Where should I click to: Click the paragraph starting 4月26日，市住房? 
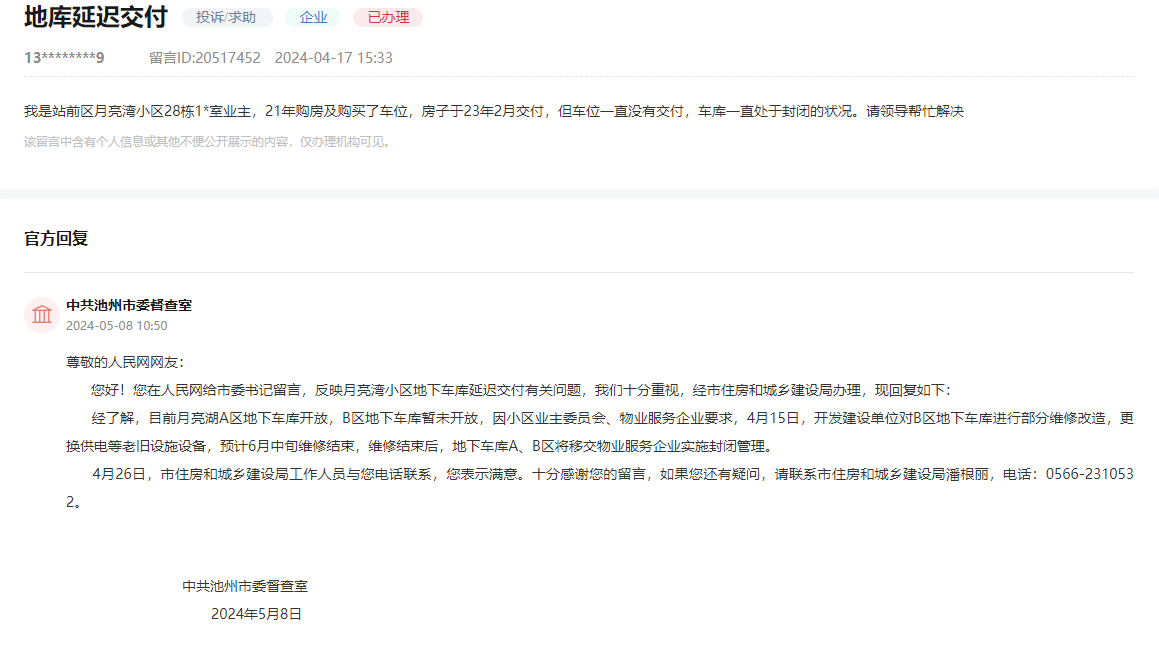pyautogui.click(x=599, y=488)
